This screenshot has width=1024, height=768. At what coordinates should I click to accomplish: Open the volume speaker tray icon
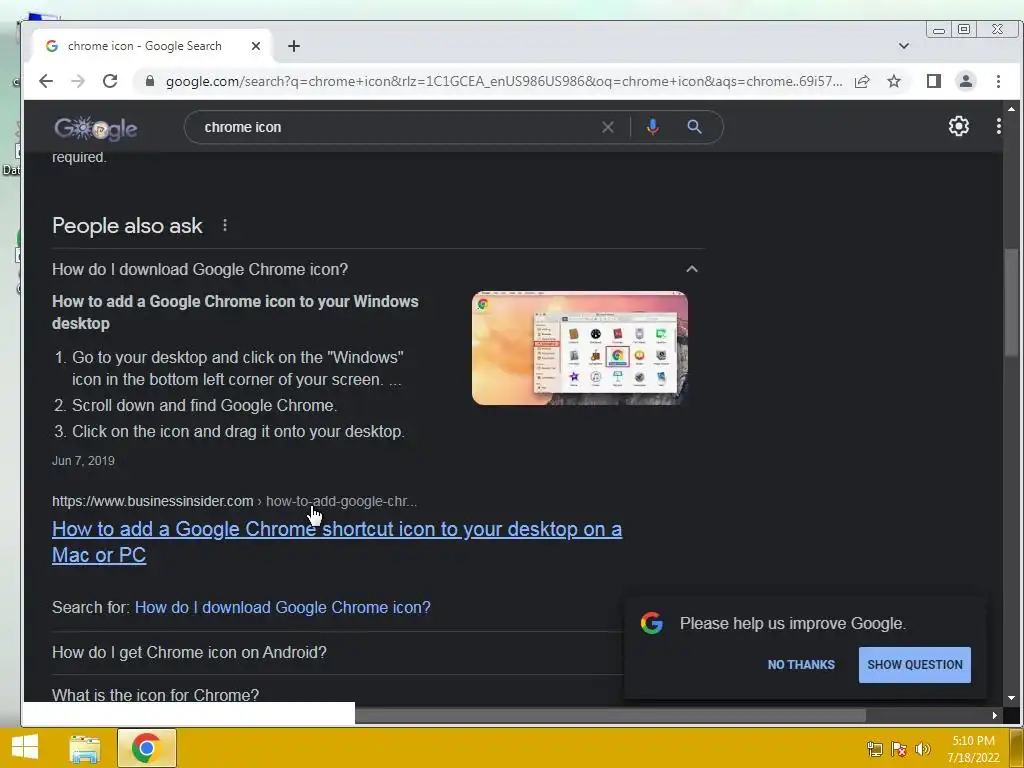click(923, 749)
